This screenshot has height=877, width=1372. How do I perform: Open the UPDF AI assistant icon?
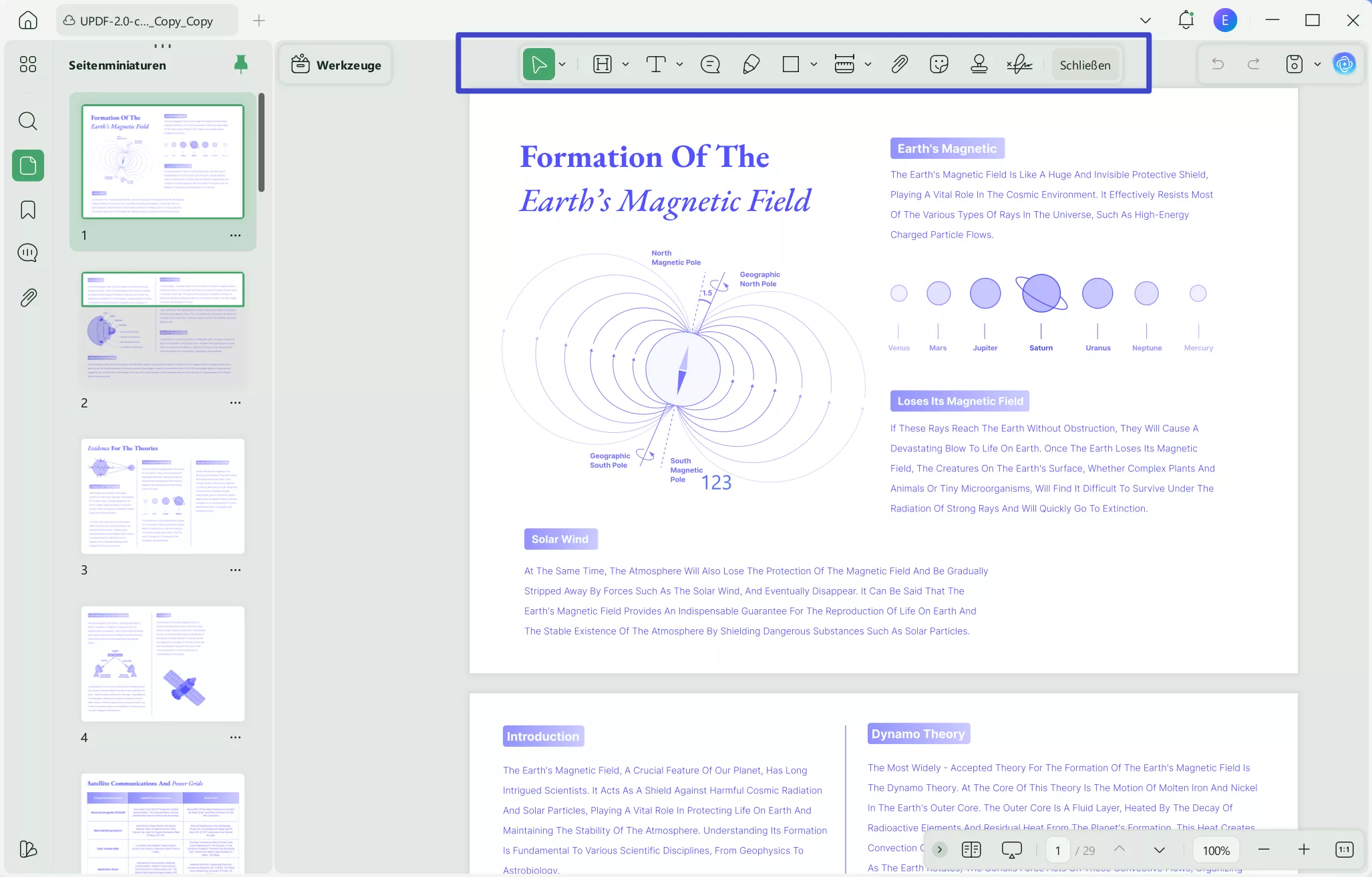(1344, 64)
